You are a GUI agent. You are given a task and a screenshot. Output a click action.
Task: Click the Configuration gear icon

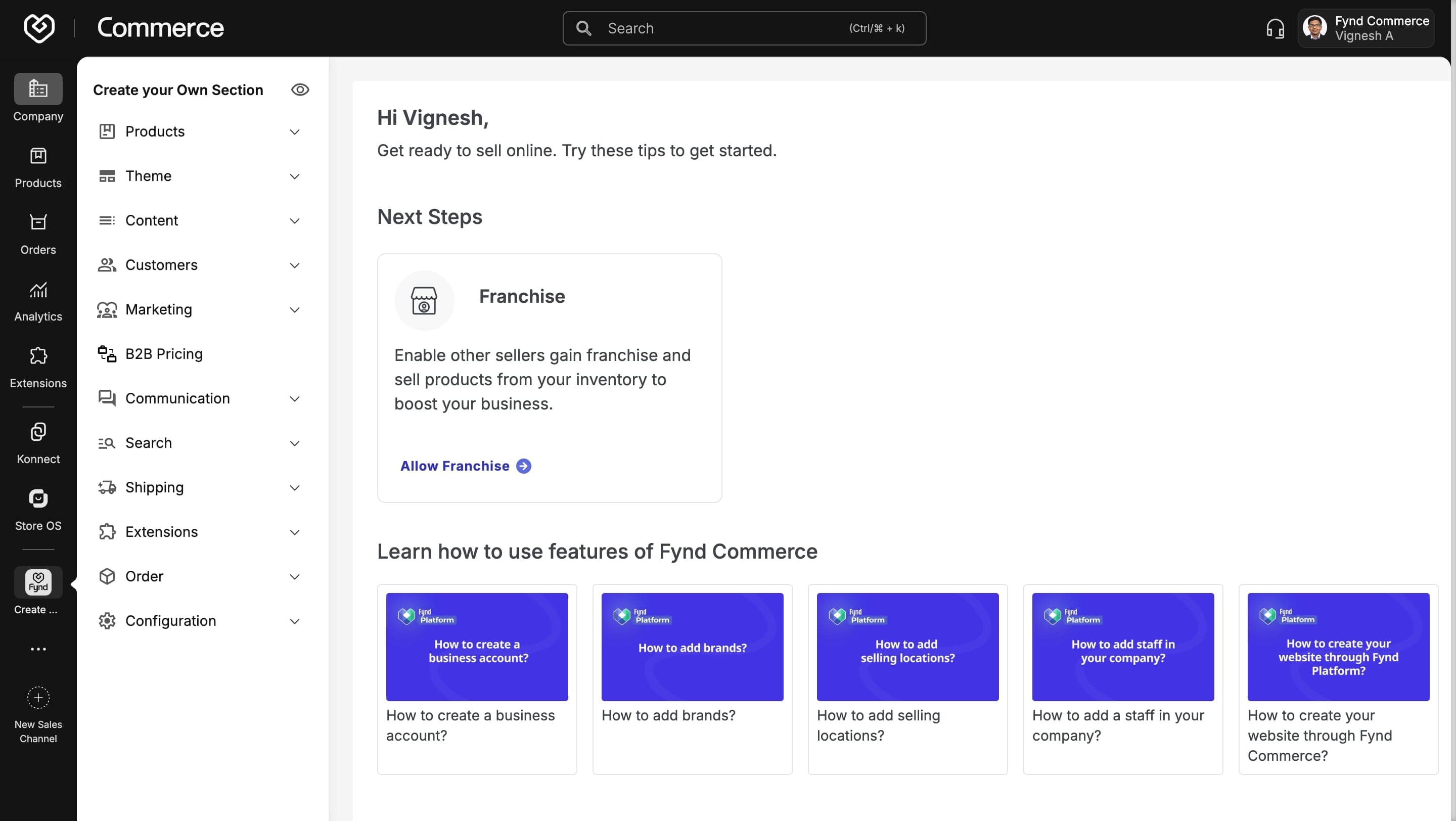[x=107, y=620]
